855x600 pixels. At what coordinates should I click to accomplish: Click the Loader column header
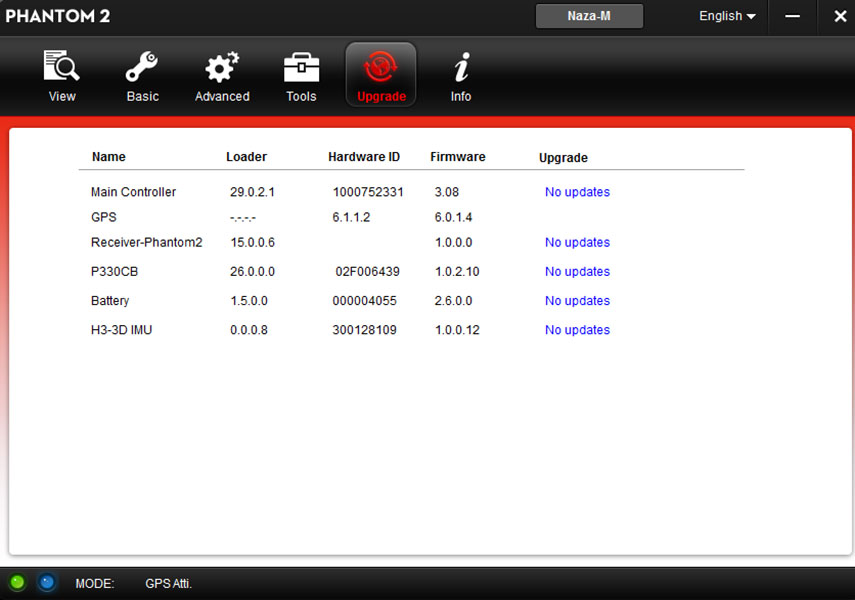click(x=246, y=157)
